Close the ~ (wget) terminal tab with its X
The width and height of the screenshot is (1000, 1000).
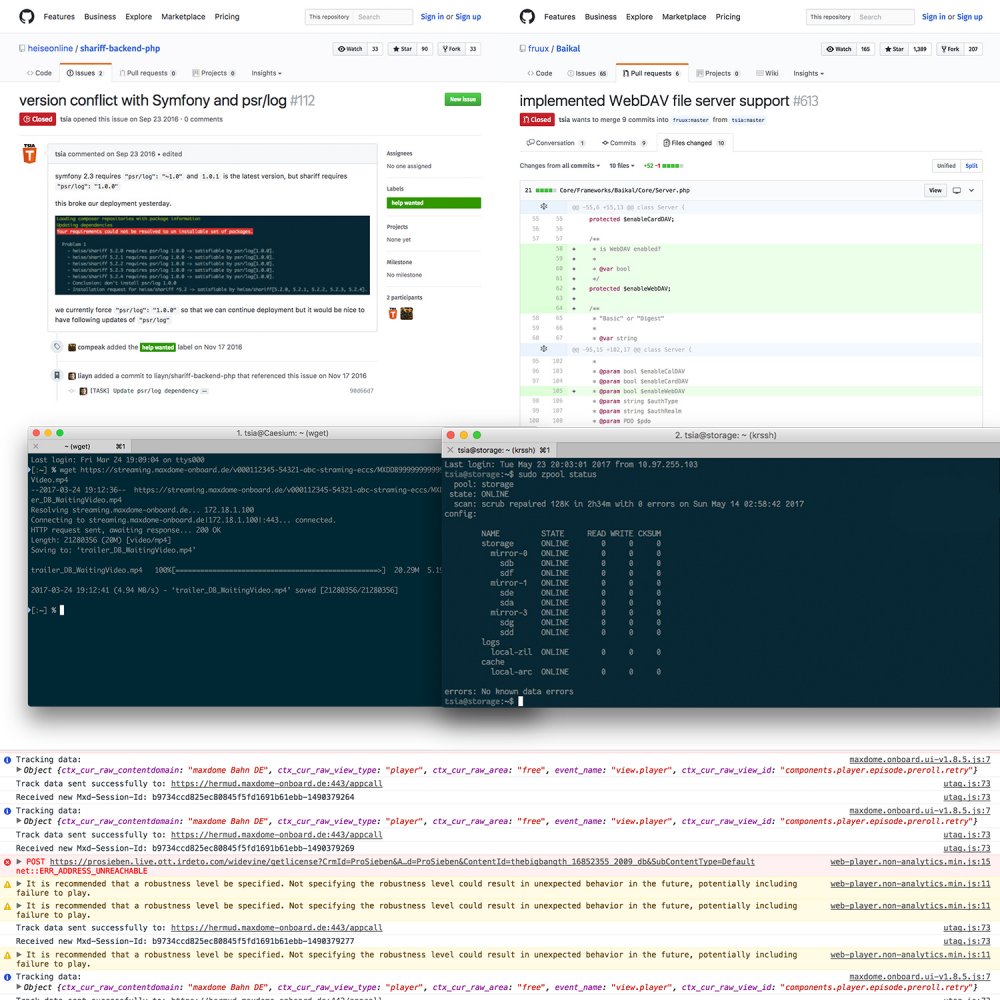36,446
